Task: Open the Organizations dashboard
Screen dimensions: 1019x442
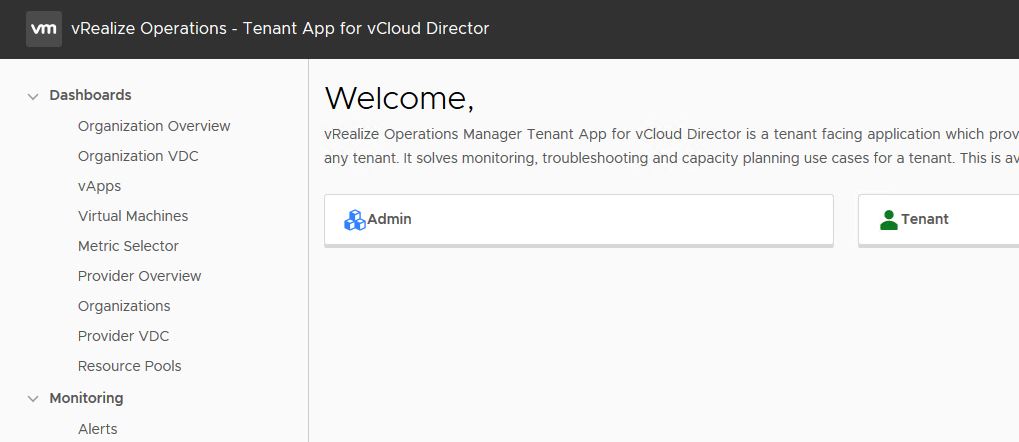Action: 124,306
